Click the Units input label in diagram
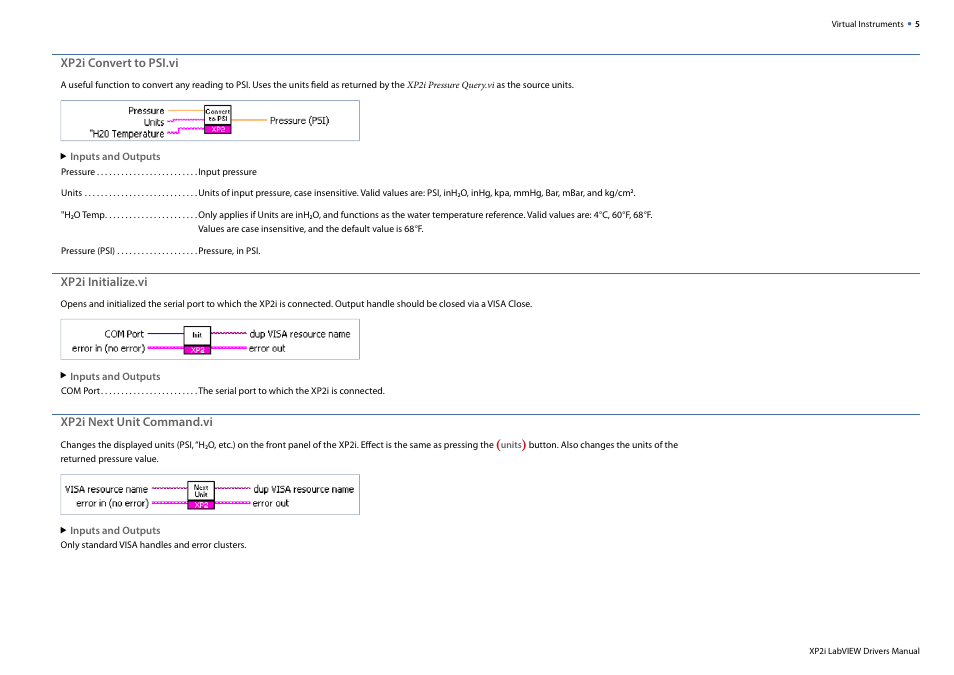Screen dimensions: 954x675 [x=154, y=122]
